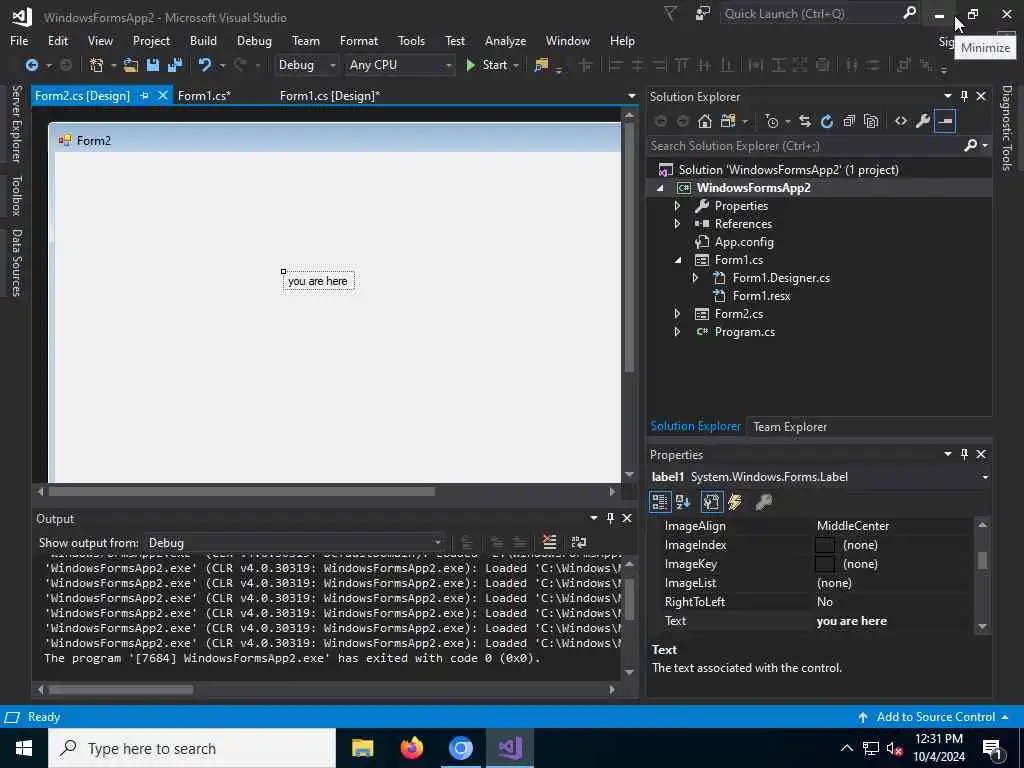1024x768 pixels.
Task: Toggle Preview Selected Items in Solution Explorer
Action: pos(945,121)
